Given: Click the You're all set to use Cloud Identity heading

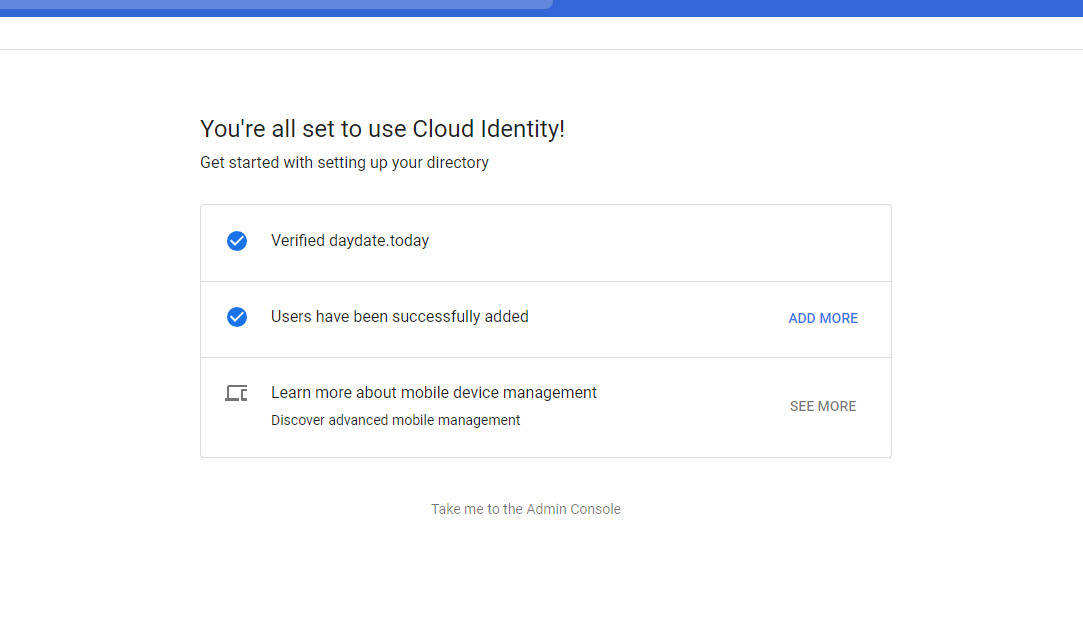Looking at the screenshot, I should point(382,129).
